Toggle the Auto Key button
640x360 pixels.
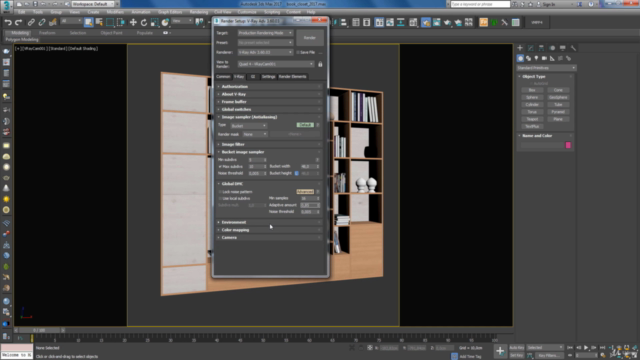pos(517,347)
